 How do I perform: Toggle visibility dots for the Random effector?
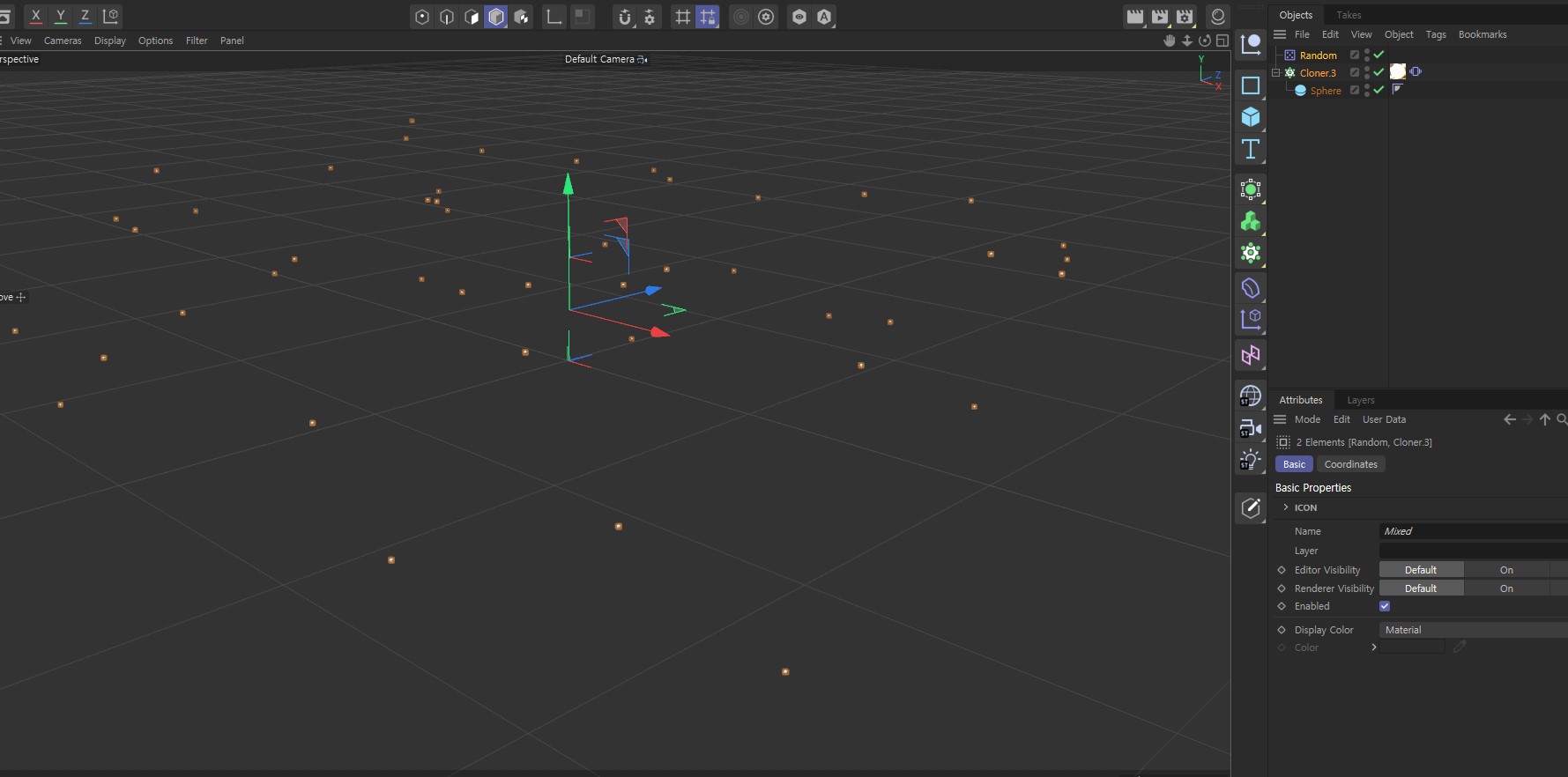point(1367,55)
